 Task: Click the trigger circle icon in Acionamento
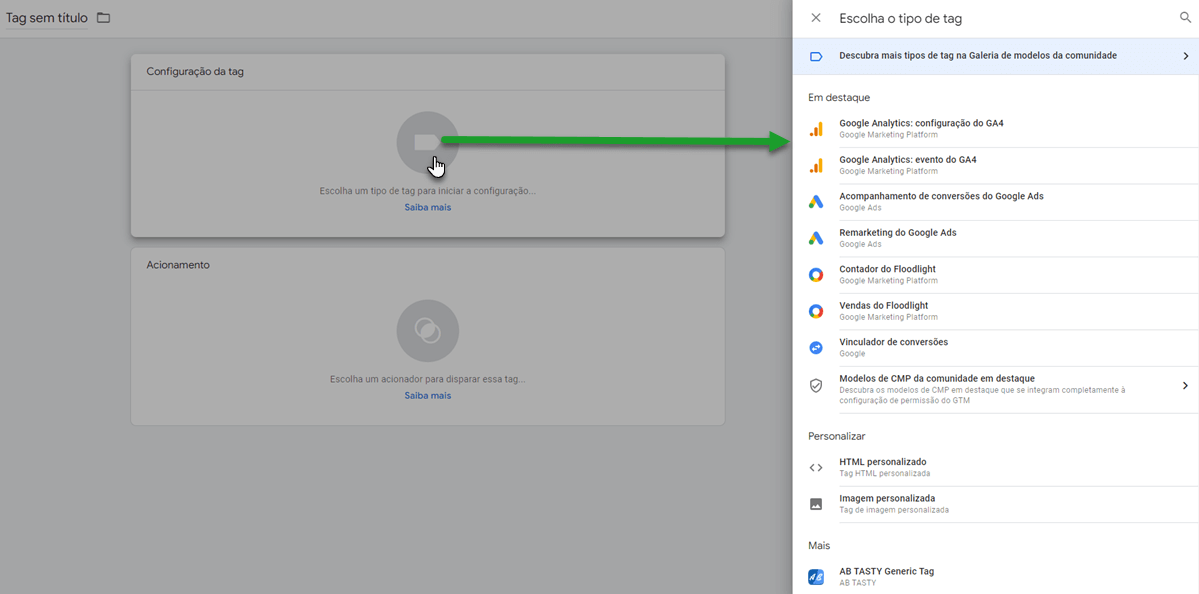(x=427, y=330)
